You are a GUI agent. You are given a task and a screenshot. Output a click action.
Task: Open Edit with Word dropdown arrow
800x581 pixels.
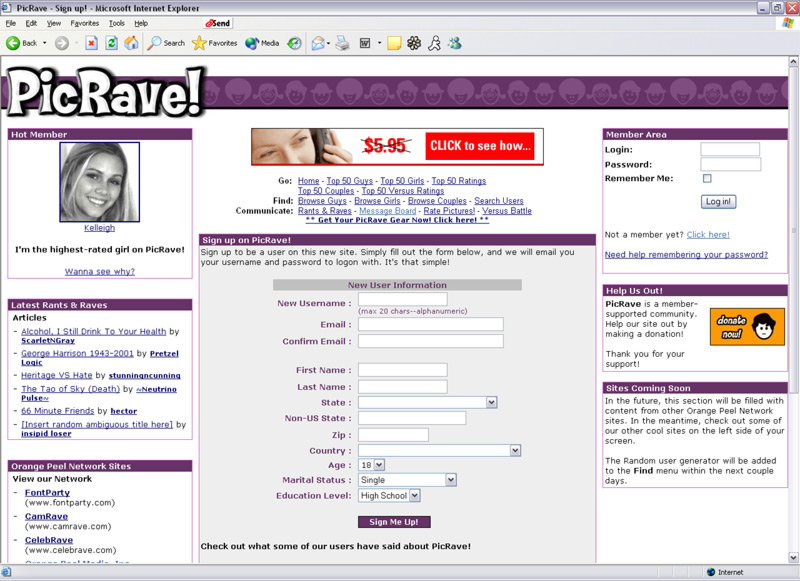click(379, 43)
